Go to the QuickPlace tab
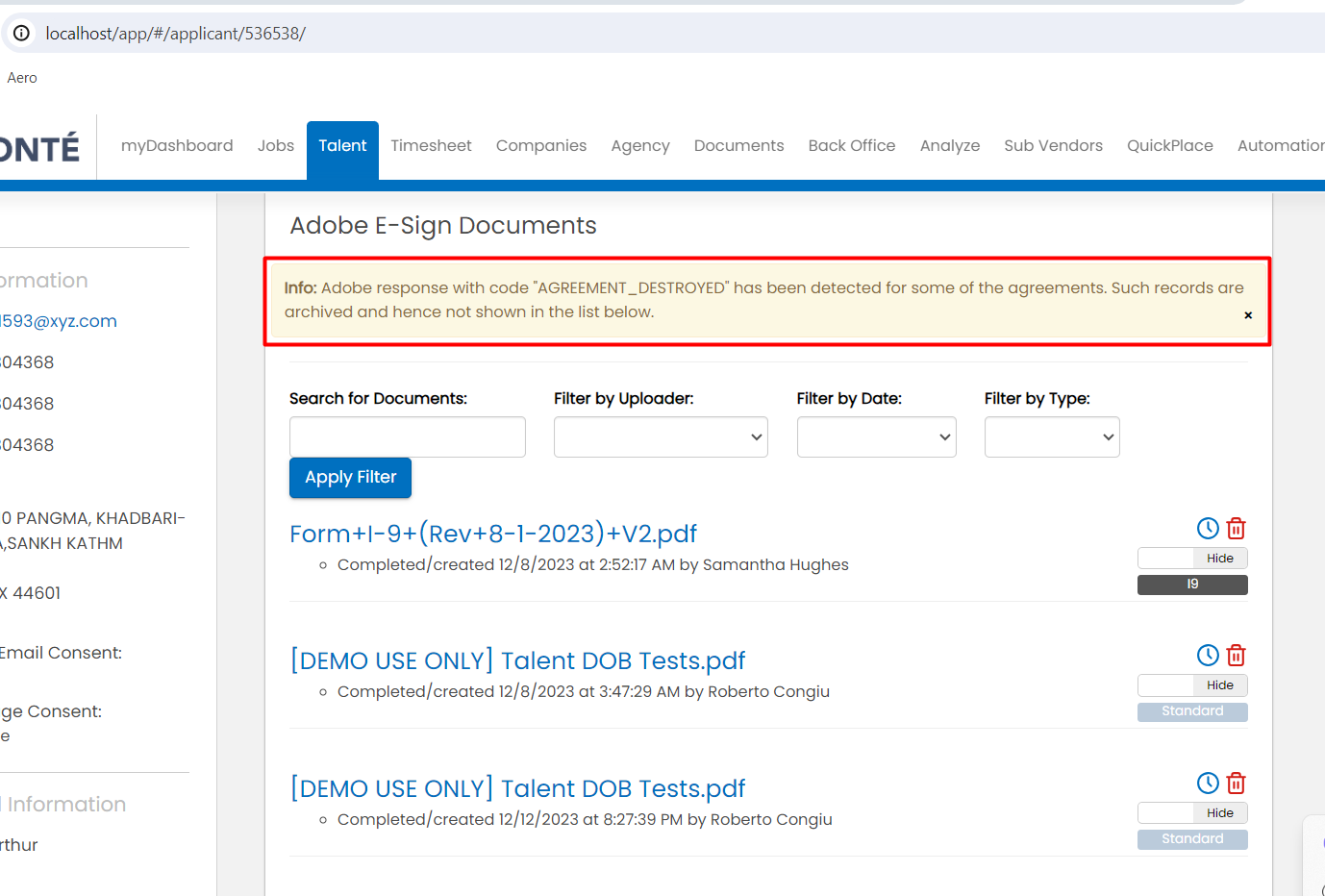 pos(1170,146)
